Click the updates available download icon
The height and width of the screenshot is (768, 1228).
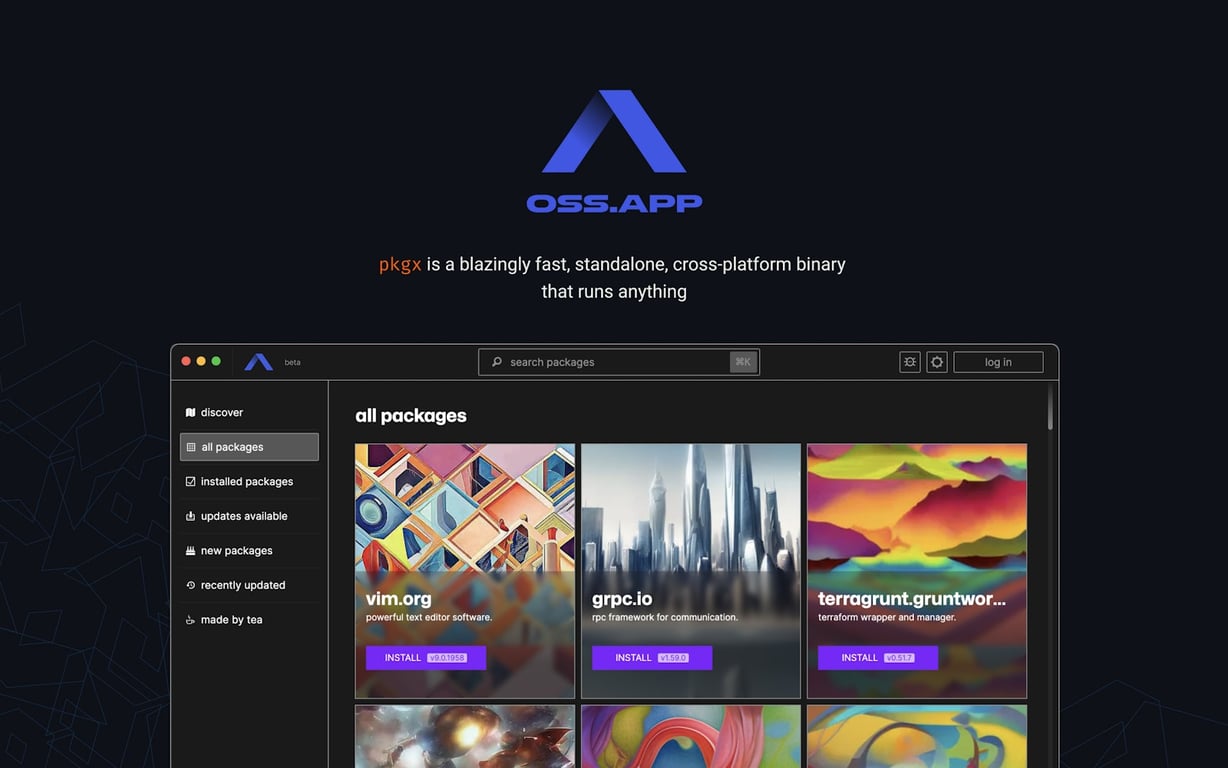tap(190, 516)
